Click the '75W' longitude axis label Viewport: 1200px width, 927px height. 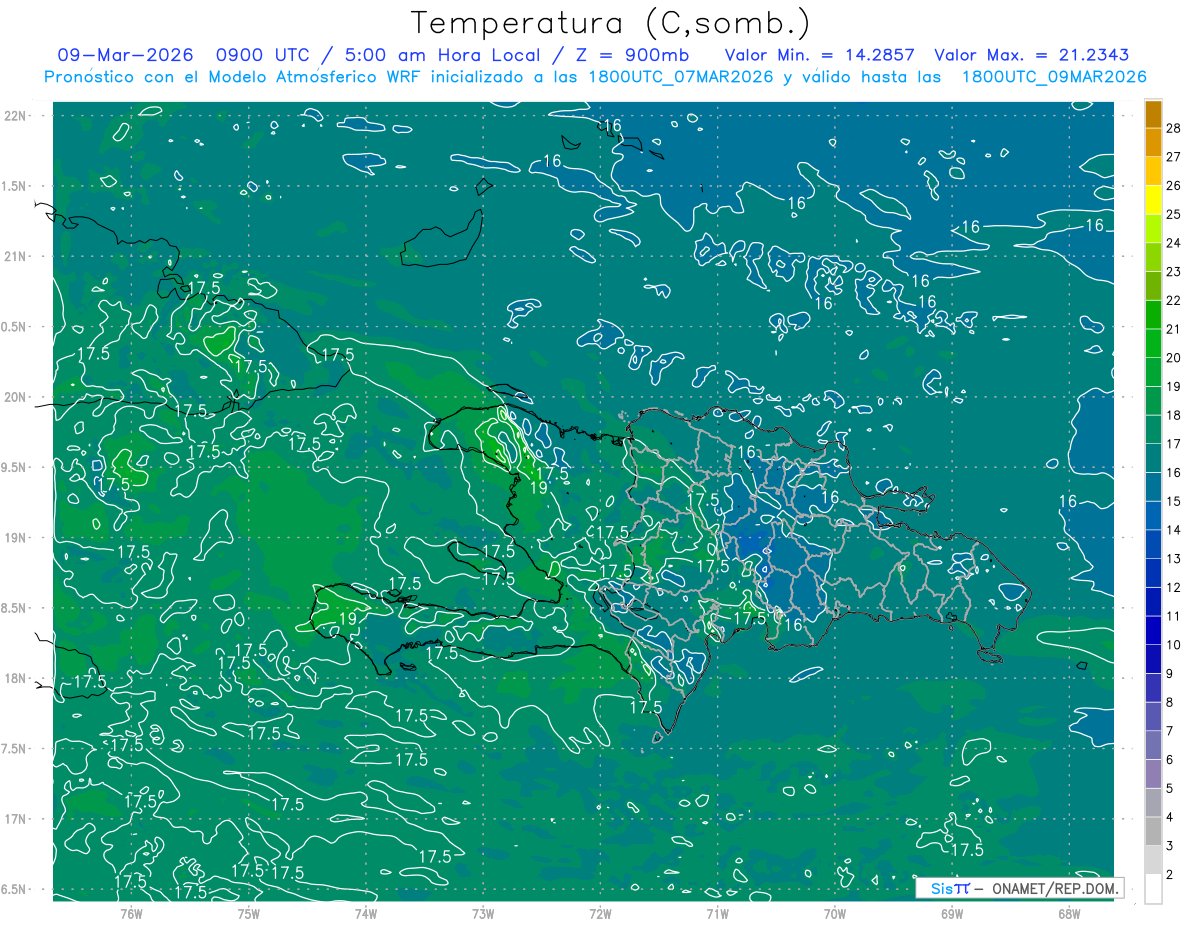coord(249,913)
